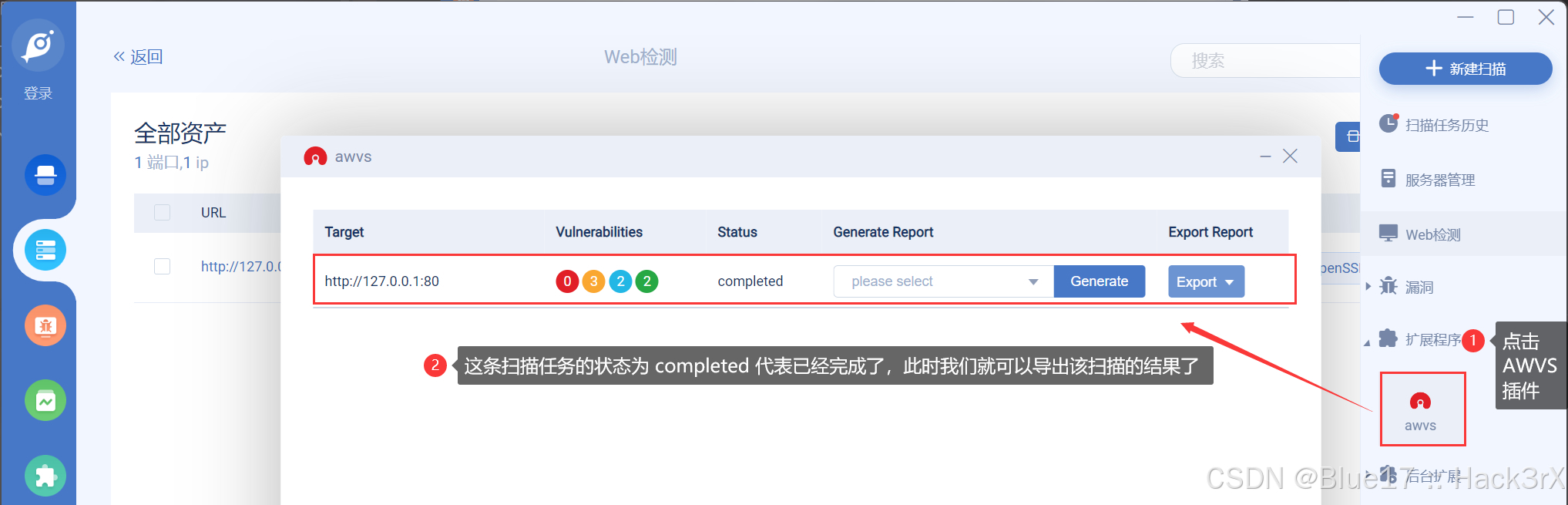
Task: Expand the 漏洞 tree arrow
Action: pyautogui.click(x=1368, y=287)
